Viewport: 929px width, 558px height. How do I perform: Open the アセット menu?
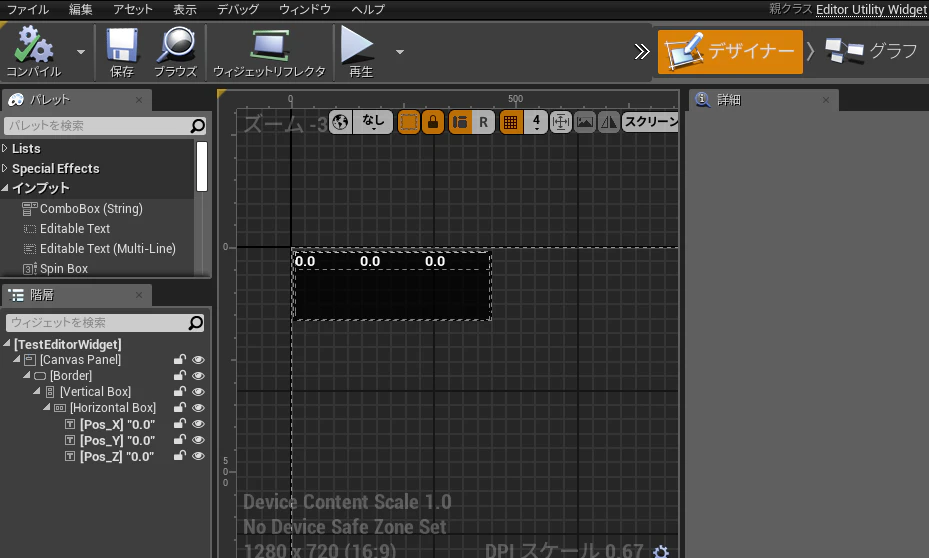[133, 9]
